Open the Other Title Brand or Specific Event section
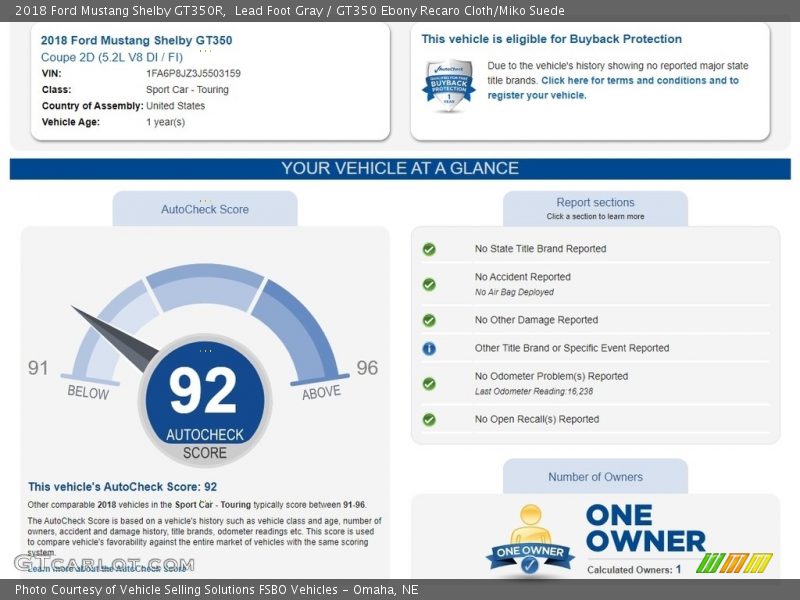The height and width of the screenshot is (600, 800). [571, 348]
